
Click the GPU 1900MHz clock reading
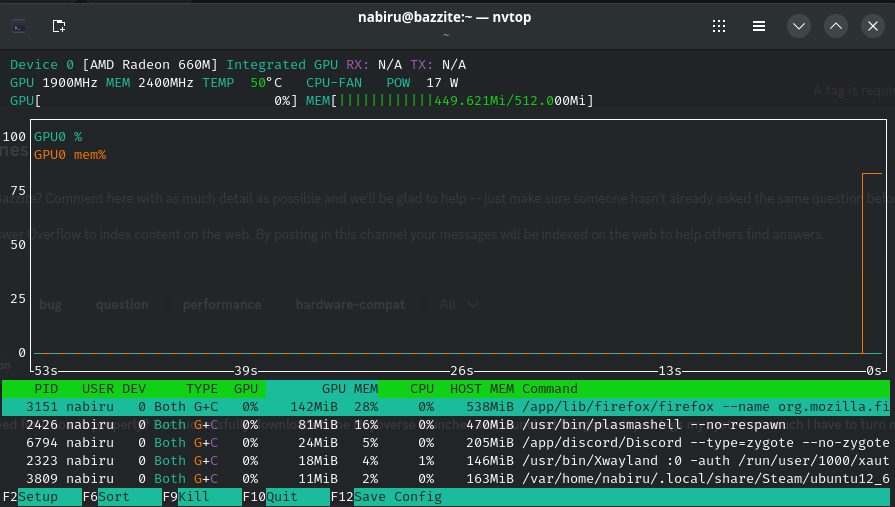[x=54, y=83]
